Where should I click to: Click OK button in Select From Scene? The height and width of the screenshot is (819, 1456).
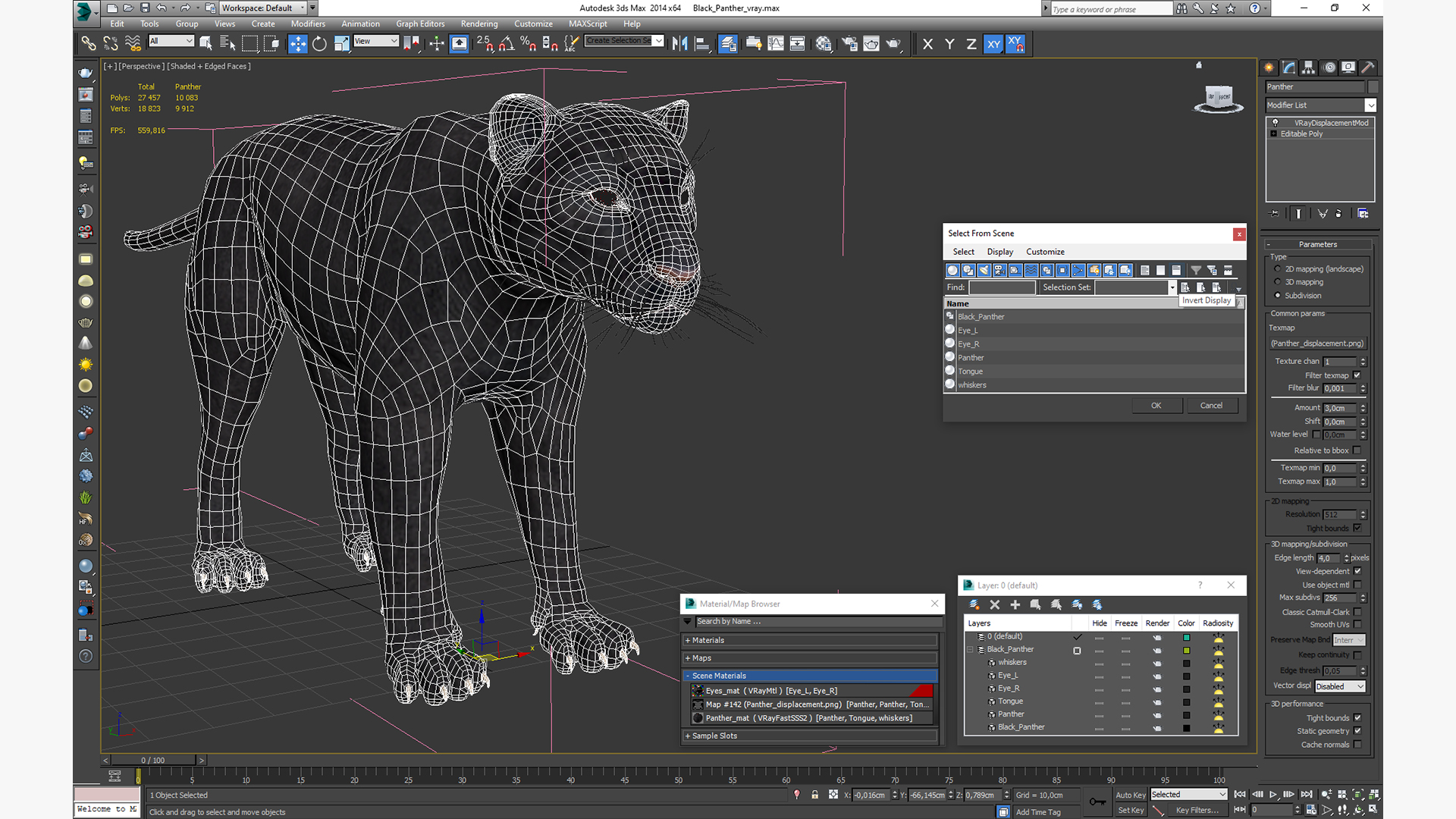[x=1157, y=404]
